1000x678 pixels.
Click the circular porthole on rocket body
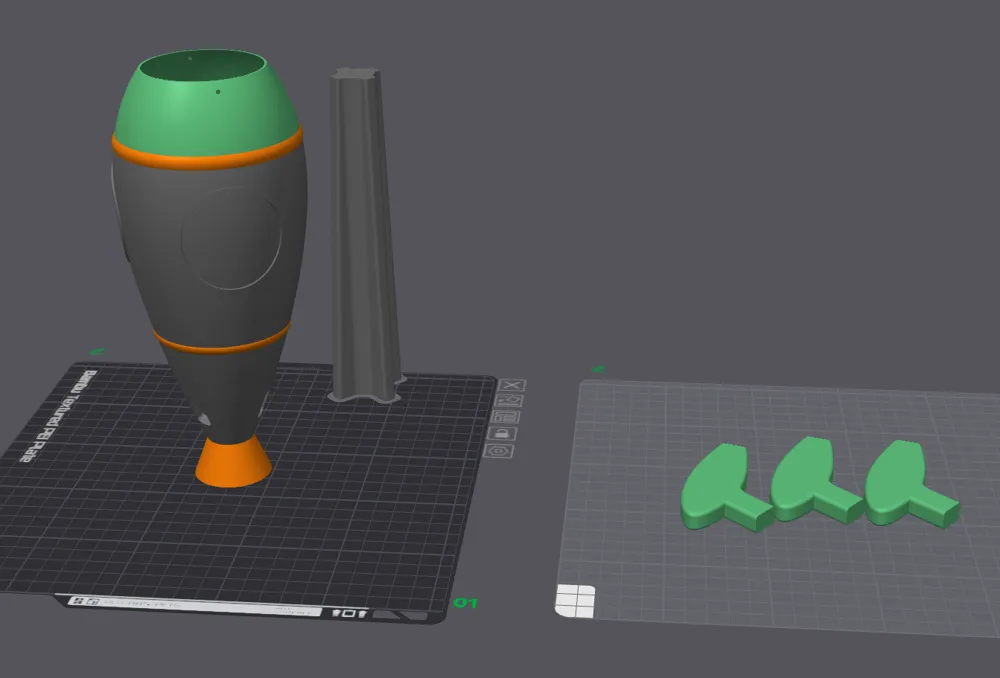(x=231, y=238)
